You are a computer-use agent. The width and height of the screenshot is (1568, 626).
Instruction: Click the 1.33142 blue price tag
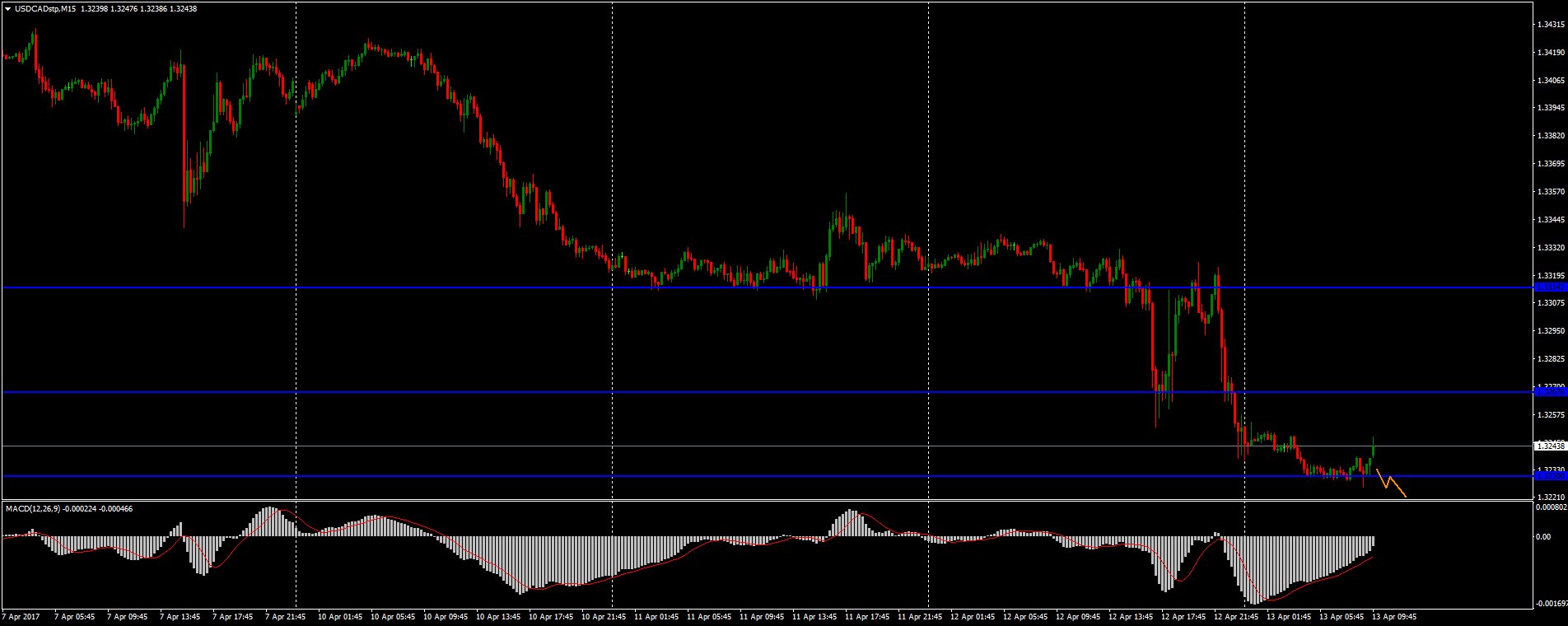click(x=1550, y=287)
